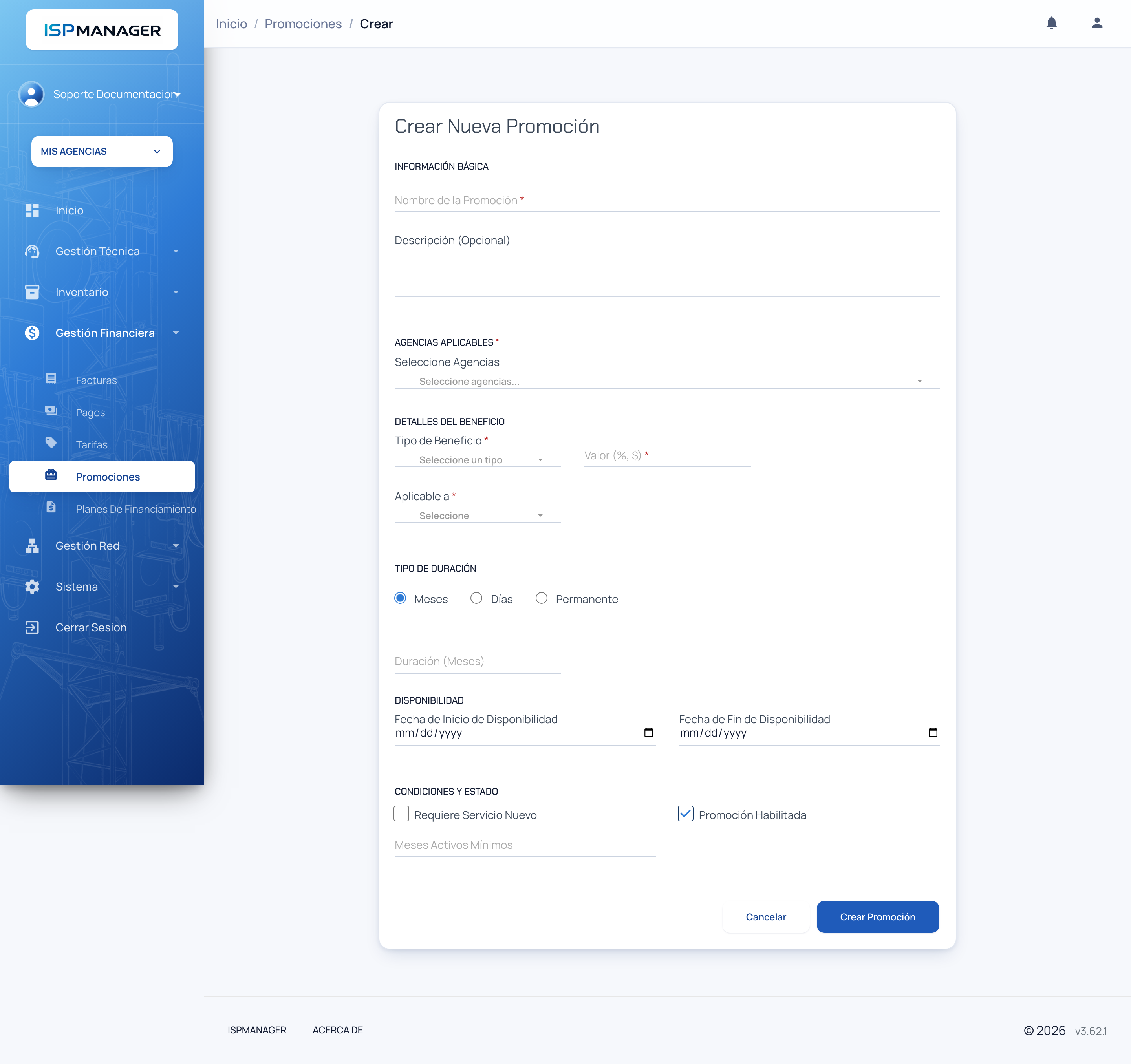Open the Tipo de Beneficio dropdown
This screenshot has width=1131, height=1064.
[477, 460]
